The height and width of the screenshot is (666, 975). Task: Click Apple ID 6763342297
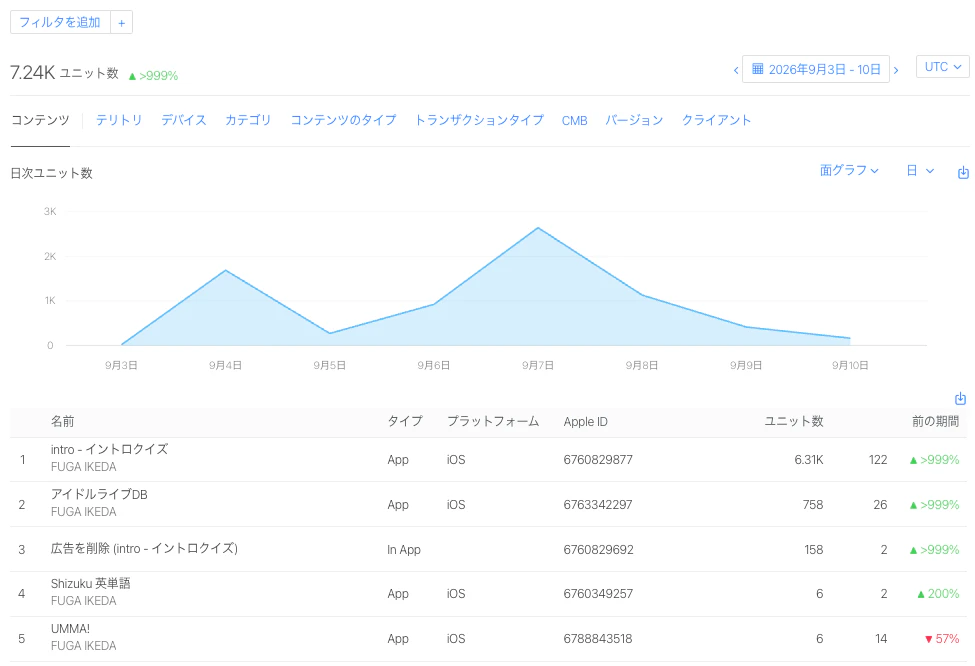[598, 504]
